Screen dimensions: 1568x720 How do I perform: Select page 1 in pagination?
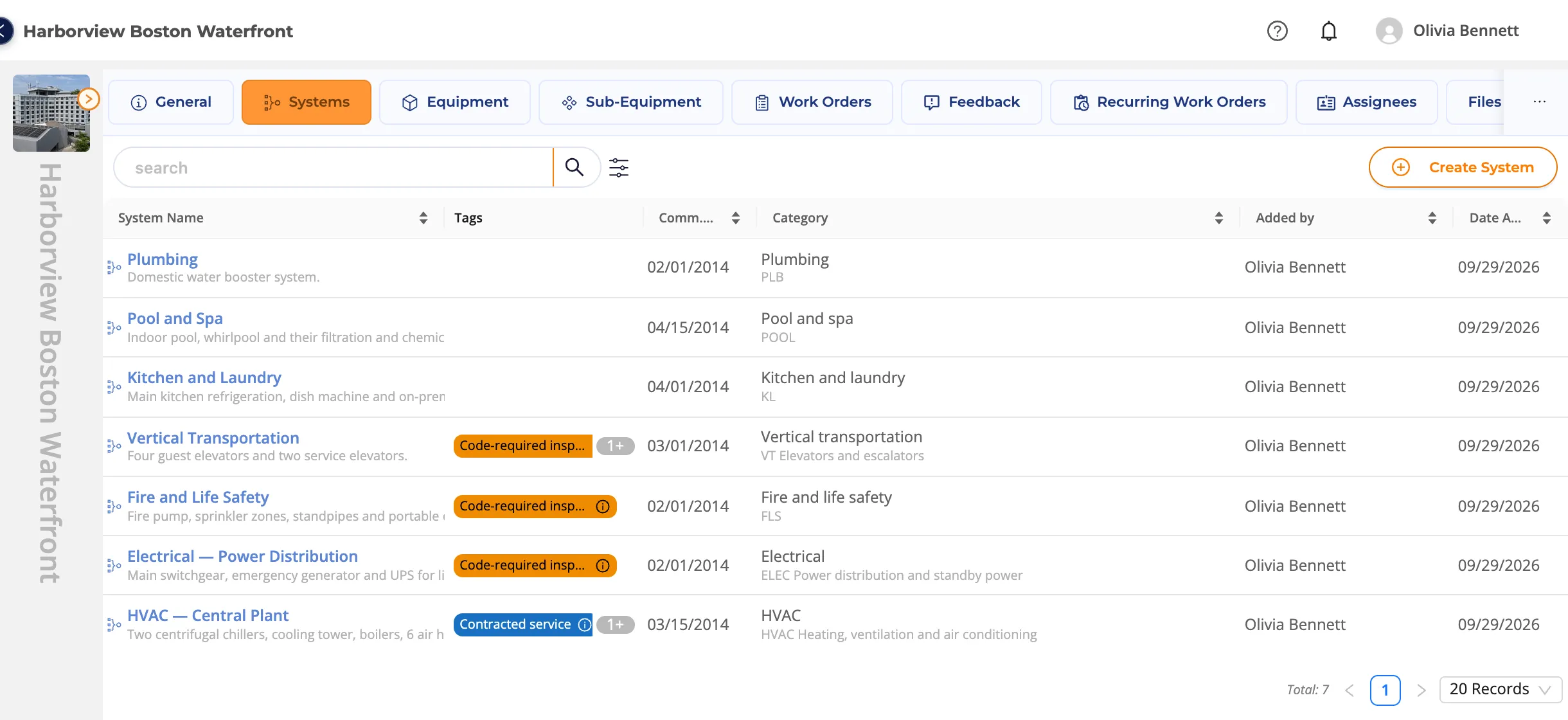[x=1385, y=690]
